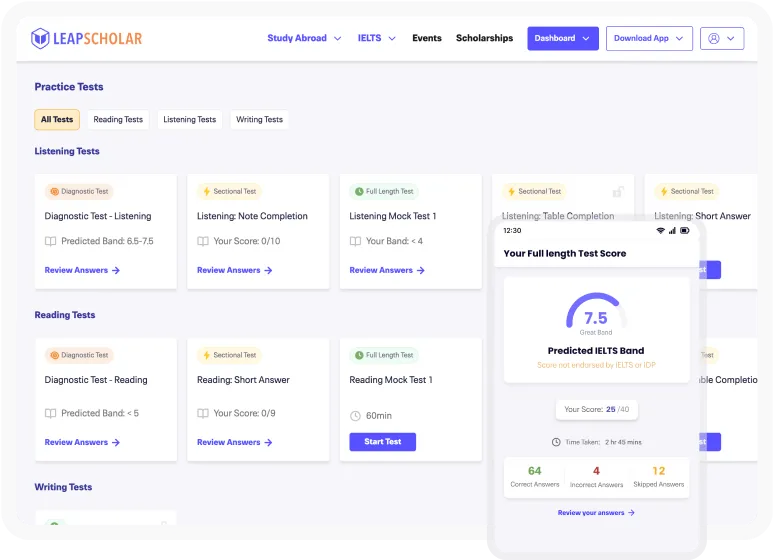This screenshot has height=560, width=773.
Task: Click the user profile avatar icon
Action: pyautogui.click(x=714, y=38)
